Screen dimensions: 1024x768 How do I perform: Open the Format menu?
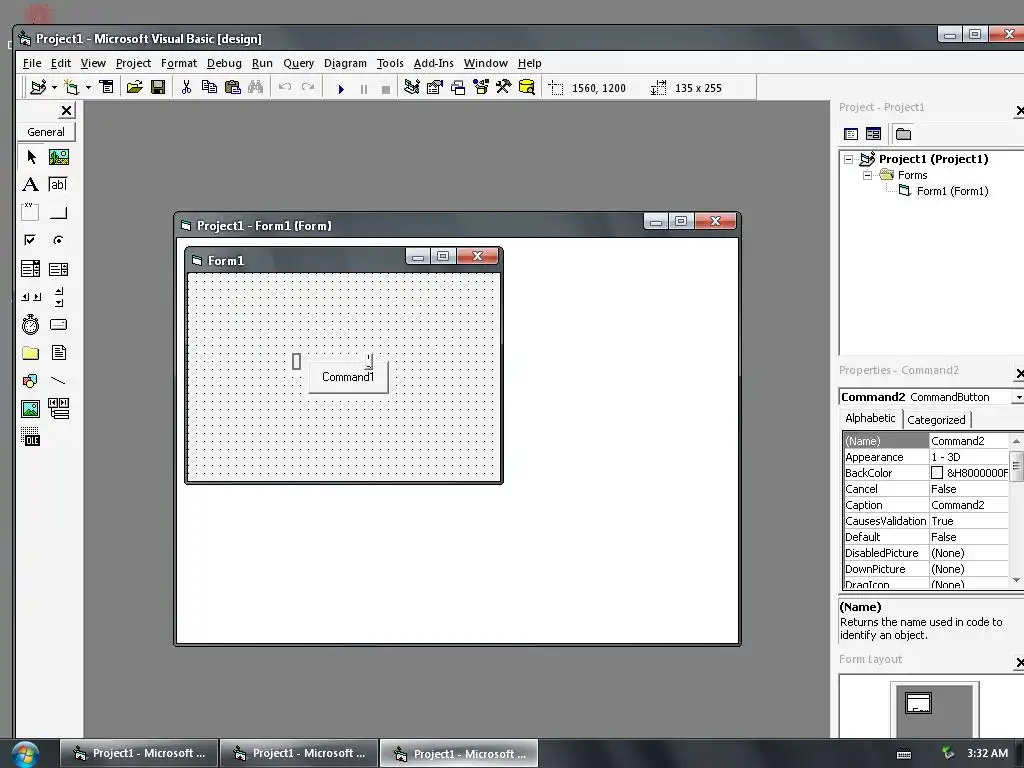[179, 63]
